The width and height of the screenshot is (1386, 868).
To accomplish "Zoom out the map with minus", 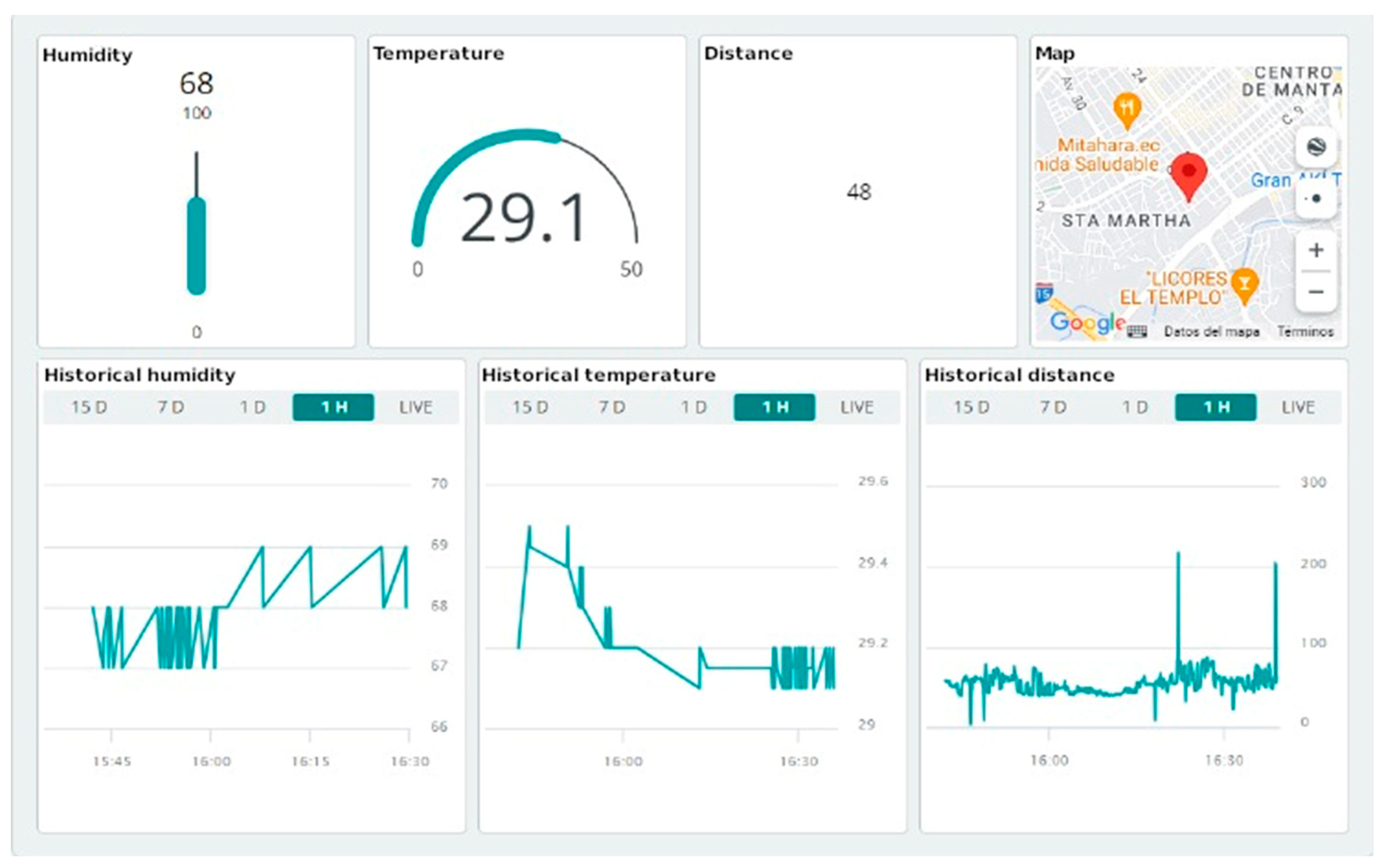I will (x=1316, y=292).
